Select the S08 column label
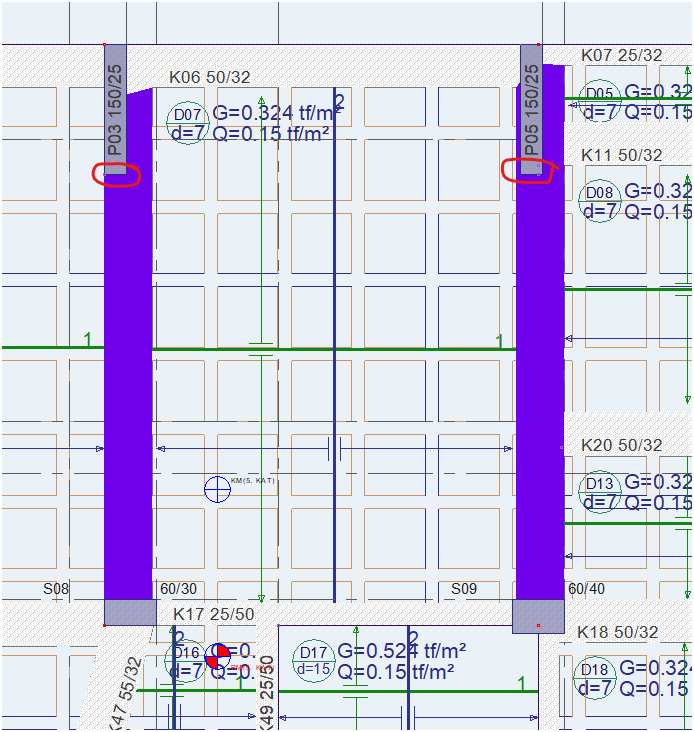This screenshot has width=694, height=732. [x=56, y=589]
